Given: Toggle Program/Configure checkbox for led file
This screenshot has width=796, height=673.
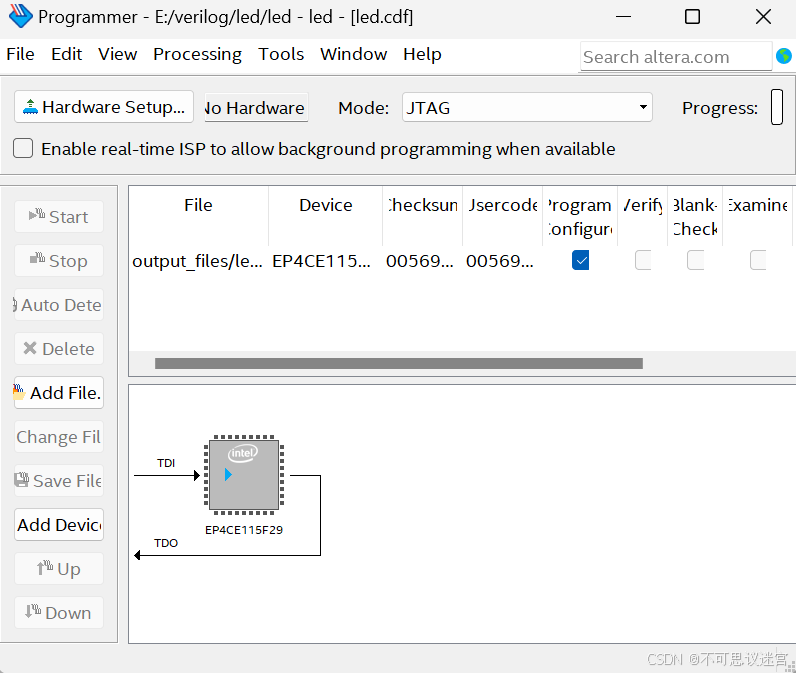Looking at the screenshot, I should coord(580,260).
